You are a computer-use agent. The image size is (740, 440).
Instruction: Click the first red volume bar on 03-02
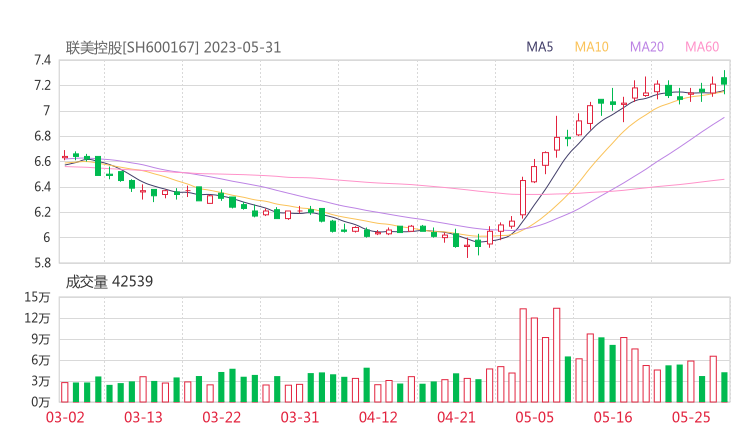pyautogui.click(x=65, y=392)
